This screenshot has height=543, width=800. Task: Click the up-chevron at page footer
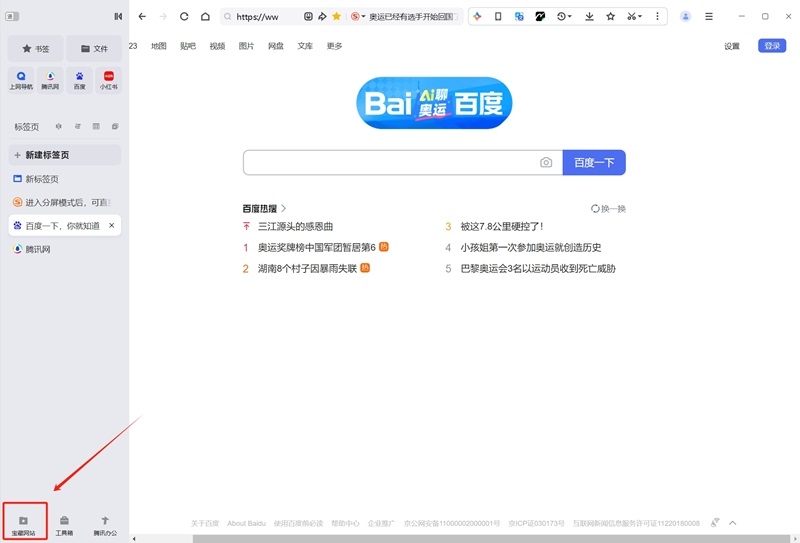[733, 523]
